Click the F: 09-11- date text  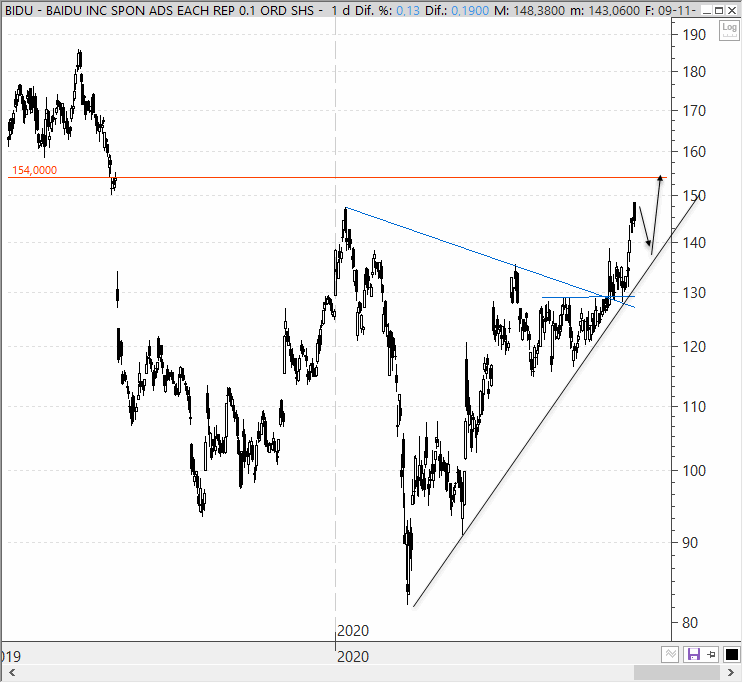coord(670,10)
